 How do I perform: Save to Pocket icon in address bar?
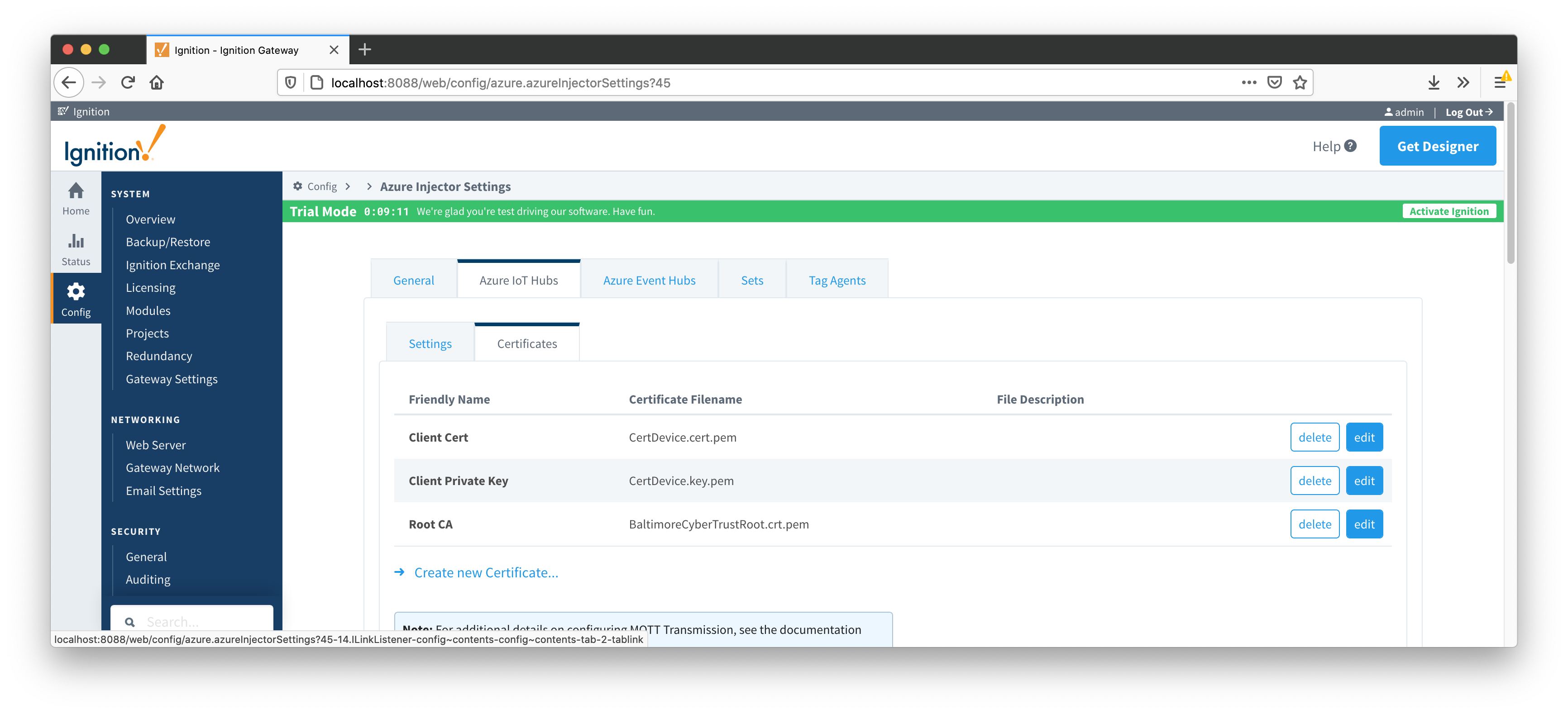click(1274, 82)
